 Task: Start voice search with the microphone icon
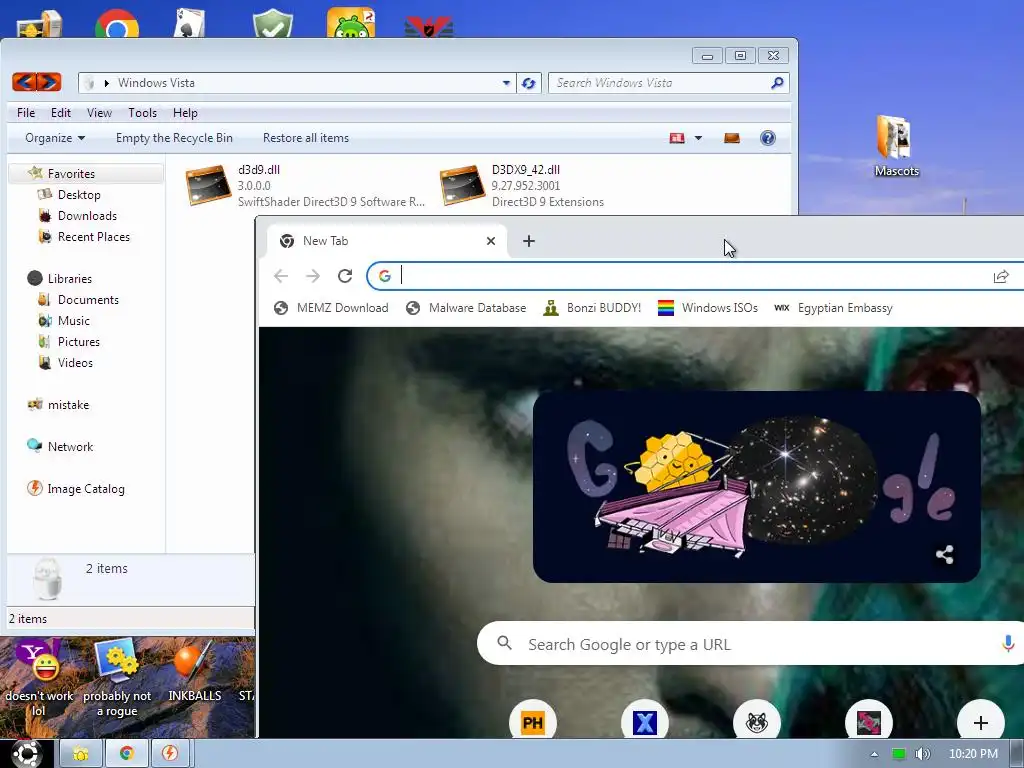click(1008, 644)
